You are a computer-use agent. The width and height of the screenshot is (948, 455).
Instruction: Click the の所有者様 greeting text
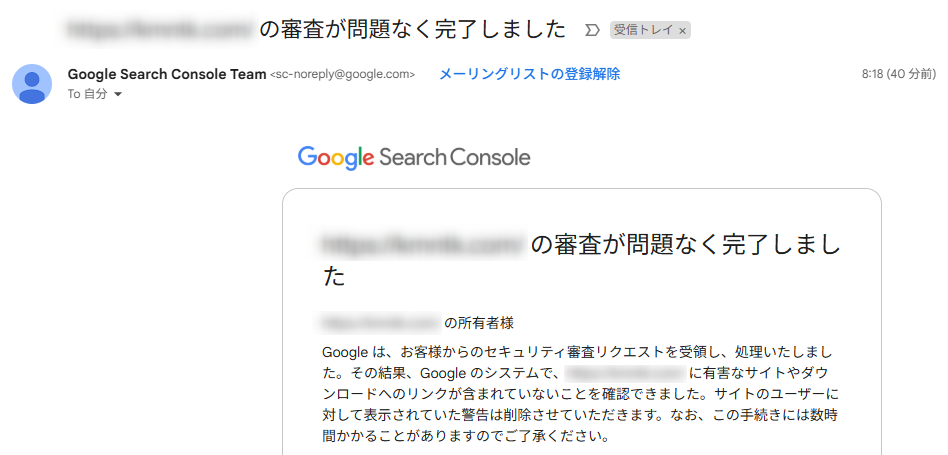tap(479, 323)
